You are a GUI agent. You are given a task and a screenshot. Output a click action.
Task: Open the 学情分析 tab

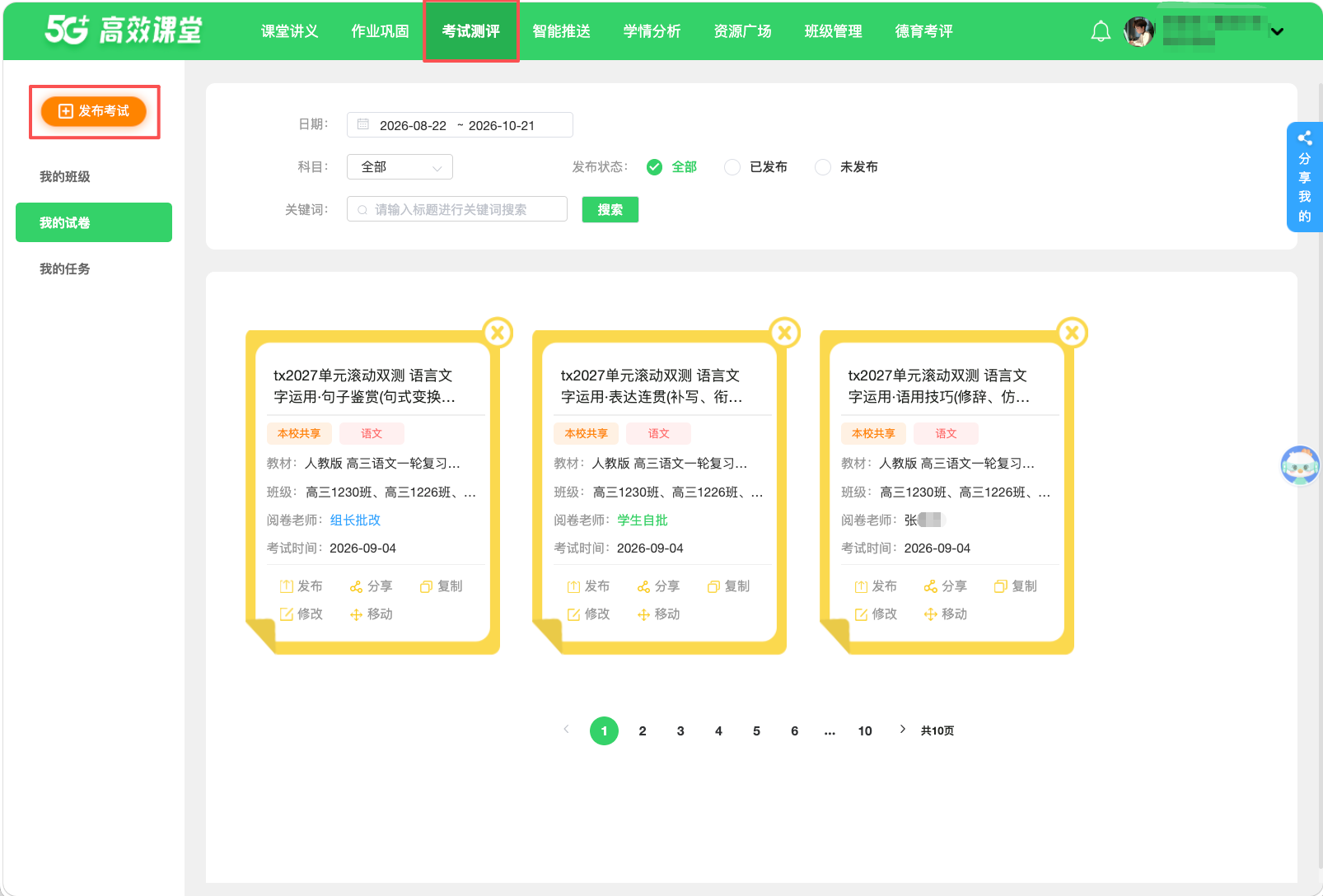[652, 31]
